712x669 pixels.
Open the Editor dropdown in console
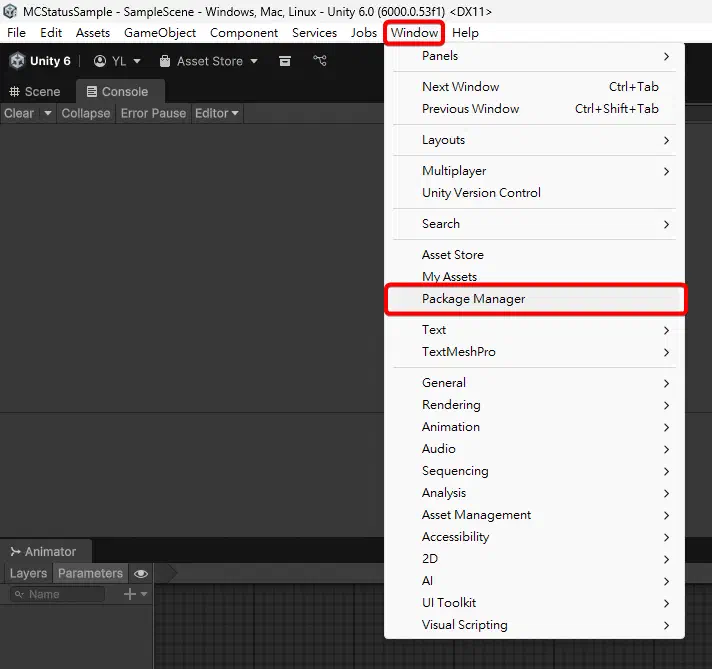[x=217, y=113]
